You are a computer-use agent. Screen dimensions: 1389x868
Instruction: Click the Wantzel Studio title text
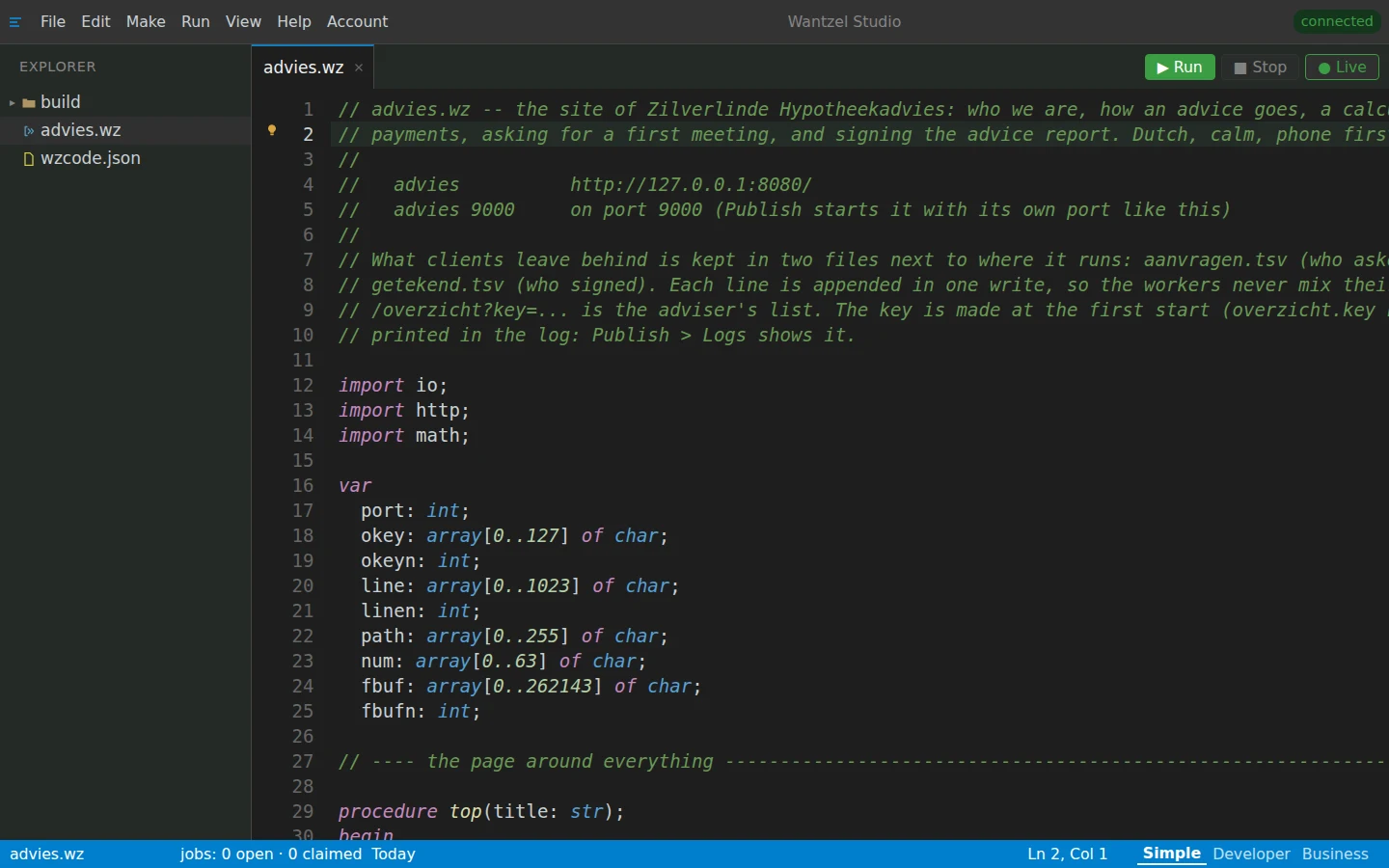[x=844, y=21]
